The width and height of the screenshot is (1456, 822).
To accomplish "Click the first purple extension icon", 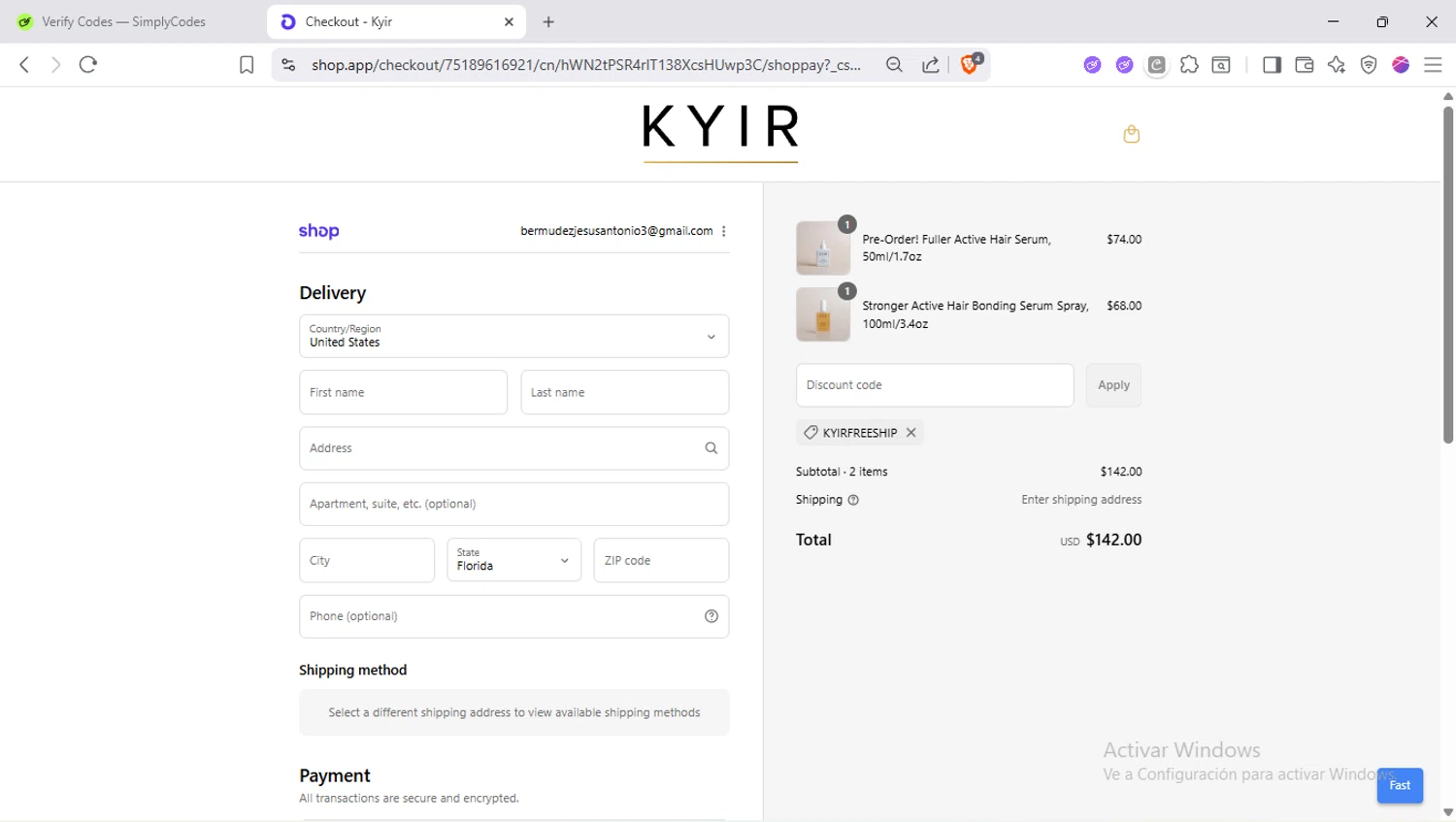I will click(x=1093, y=65).
